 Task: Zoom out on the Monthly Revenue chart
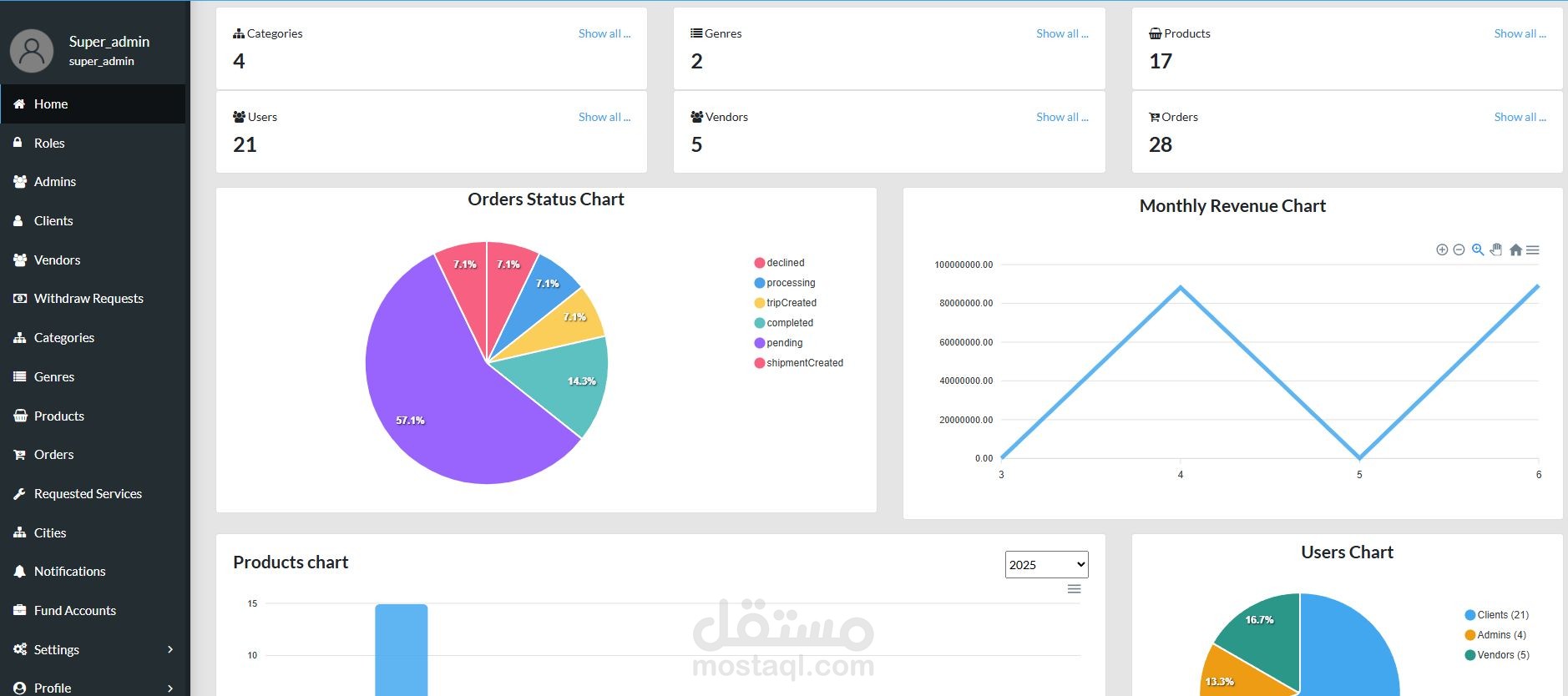(1459, 250)
